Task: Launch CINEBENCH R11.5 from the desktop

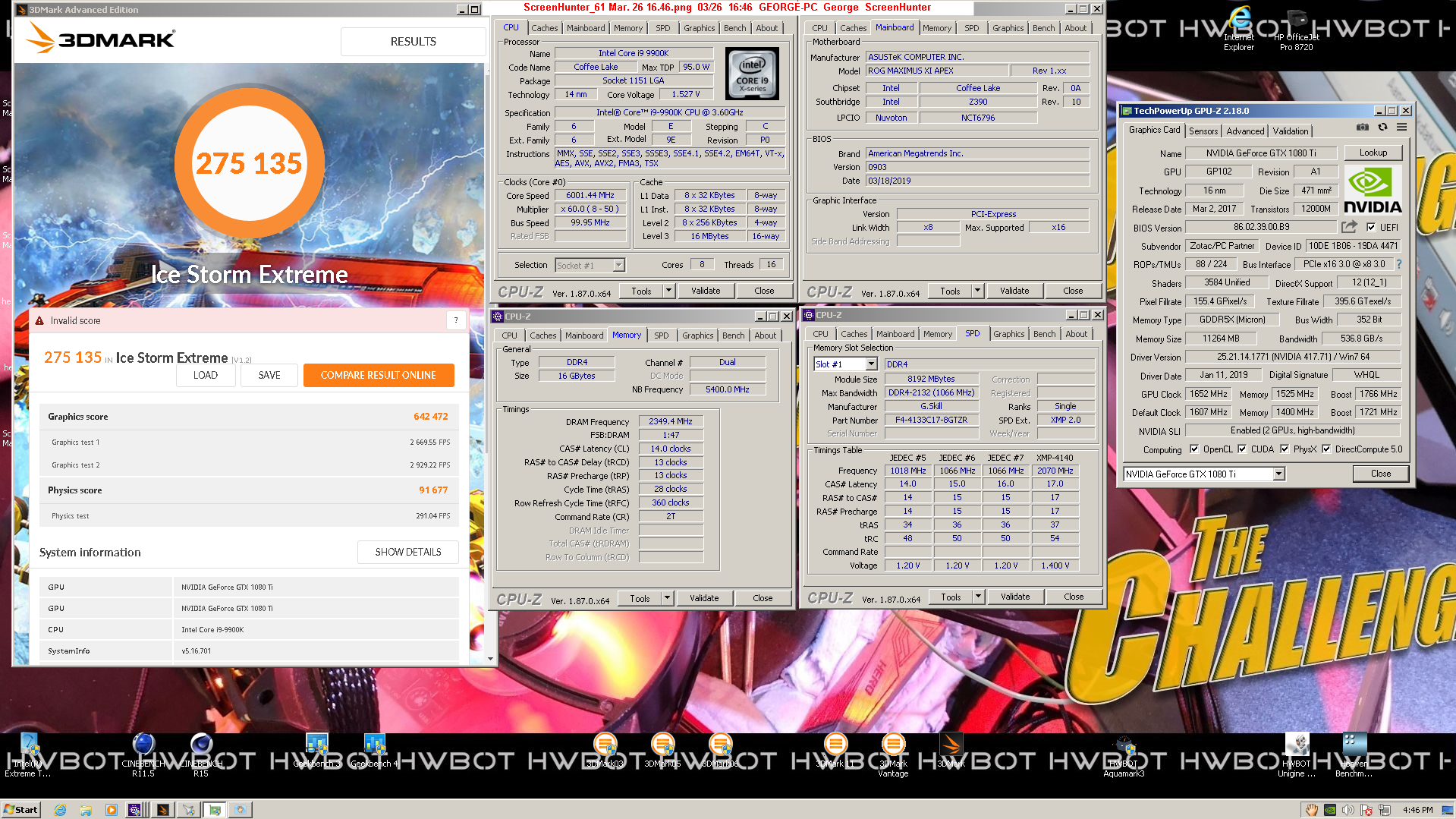Action: click(143, 755)
